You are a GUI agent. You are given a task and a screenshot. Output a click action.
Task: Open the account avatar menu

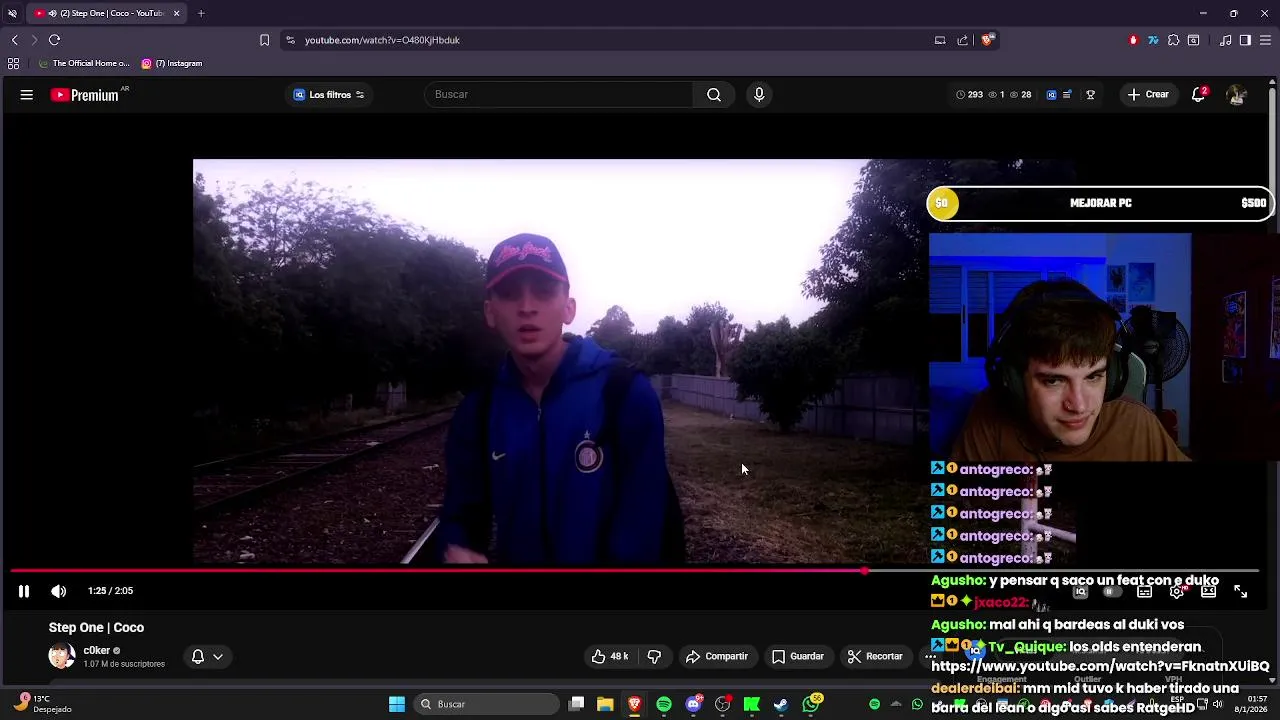coord(1237,95)
